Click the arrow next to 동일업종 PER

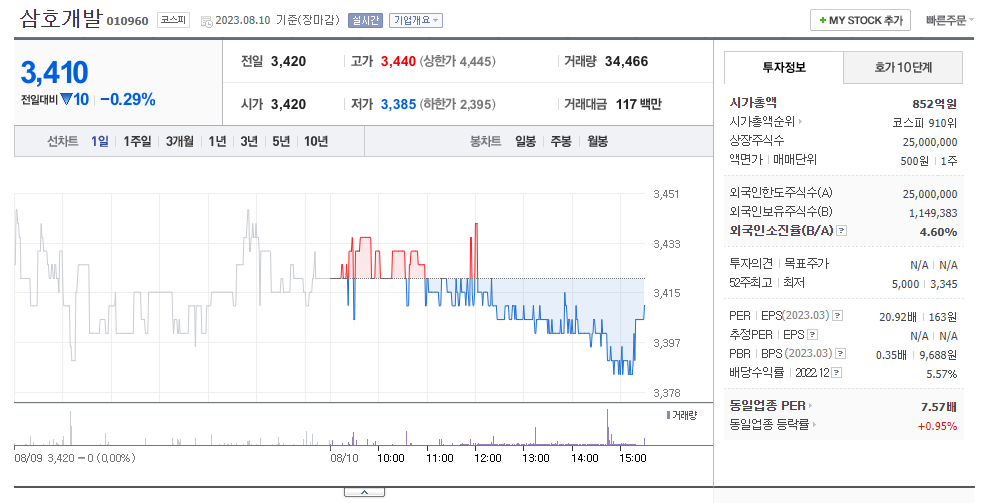pos(810,406)
